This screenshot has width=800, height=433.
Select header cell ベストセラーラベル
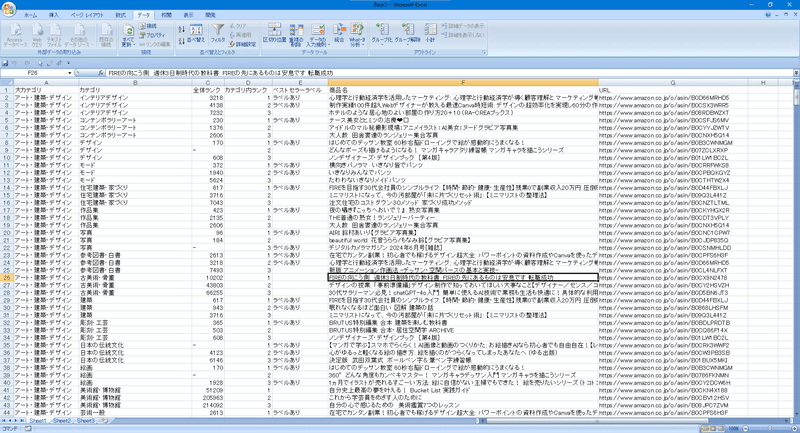click(x=300, y=90)
